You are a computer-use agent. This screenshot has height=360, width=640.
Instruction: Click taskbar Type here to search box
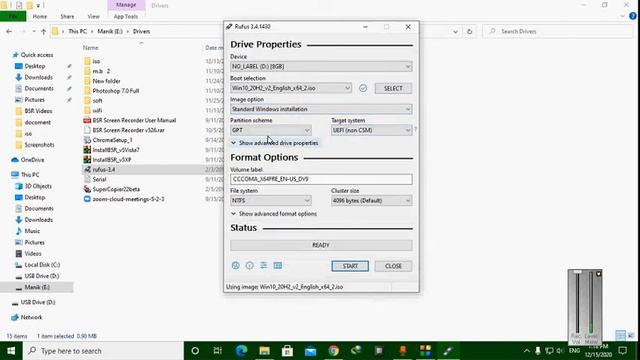point(103,351)
